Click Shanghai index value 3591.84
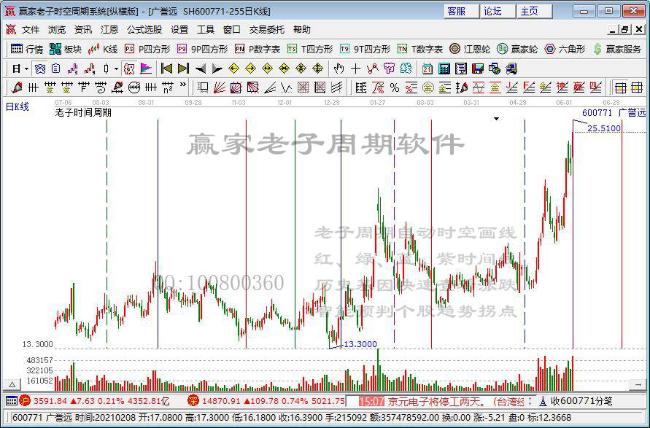650x428 pixels. [x=50, y=401]
